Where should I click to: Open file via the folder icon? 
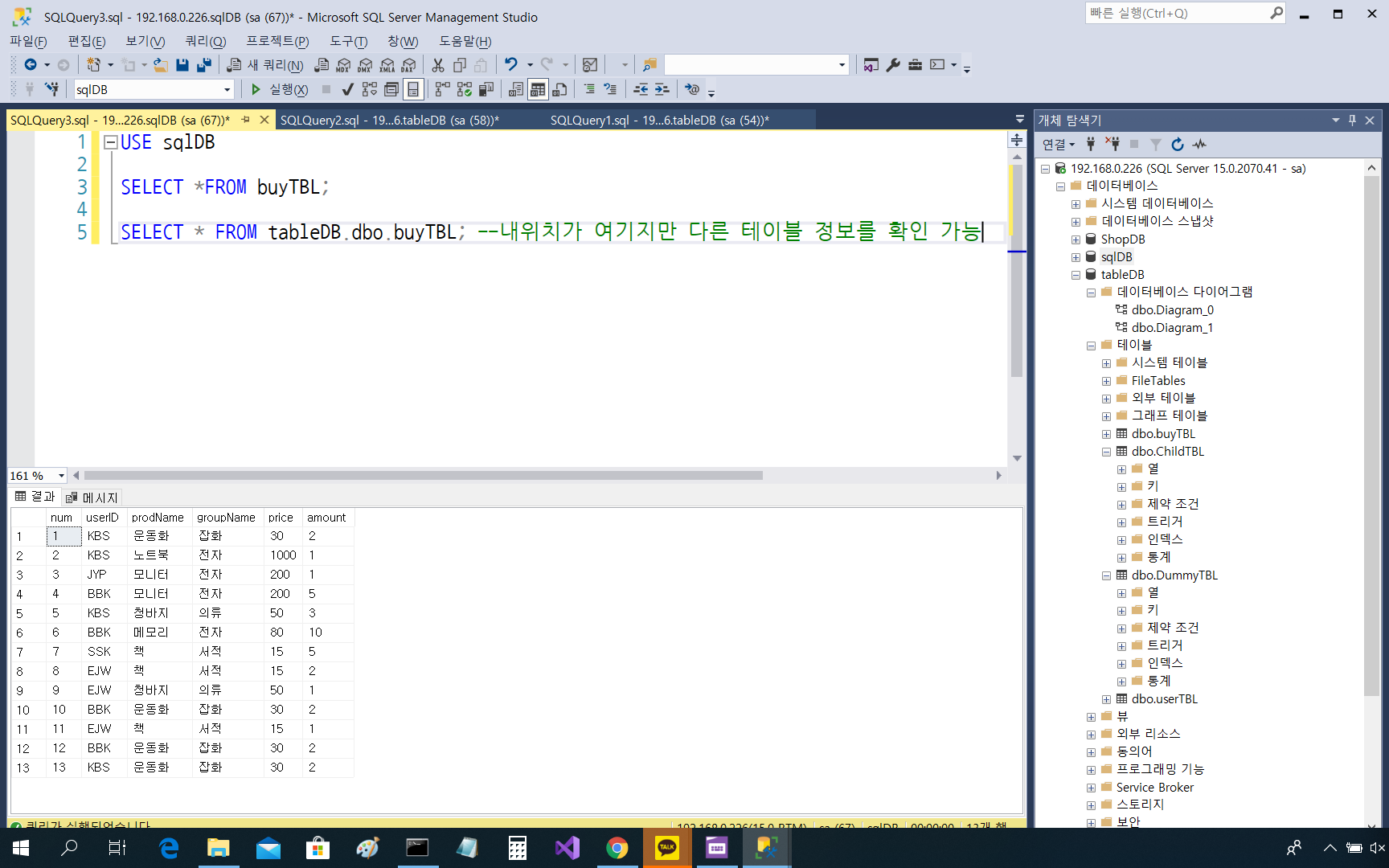coord(161,65)
